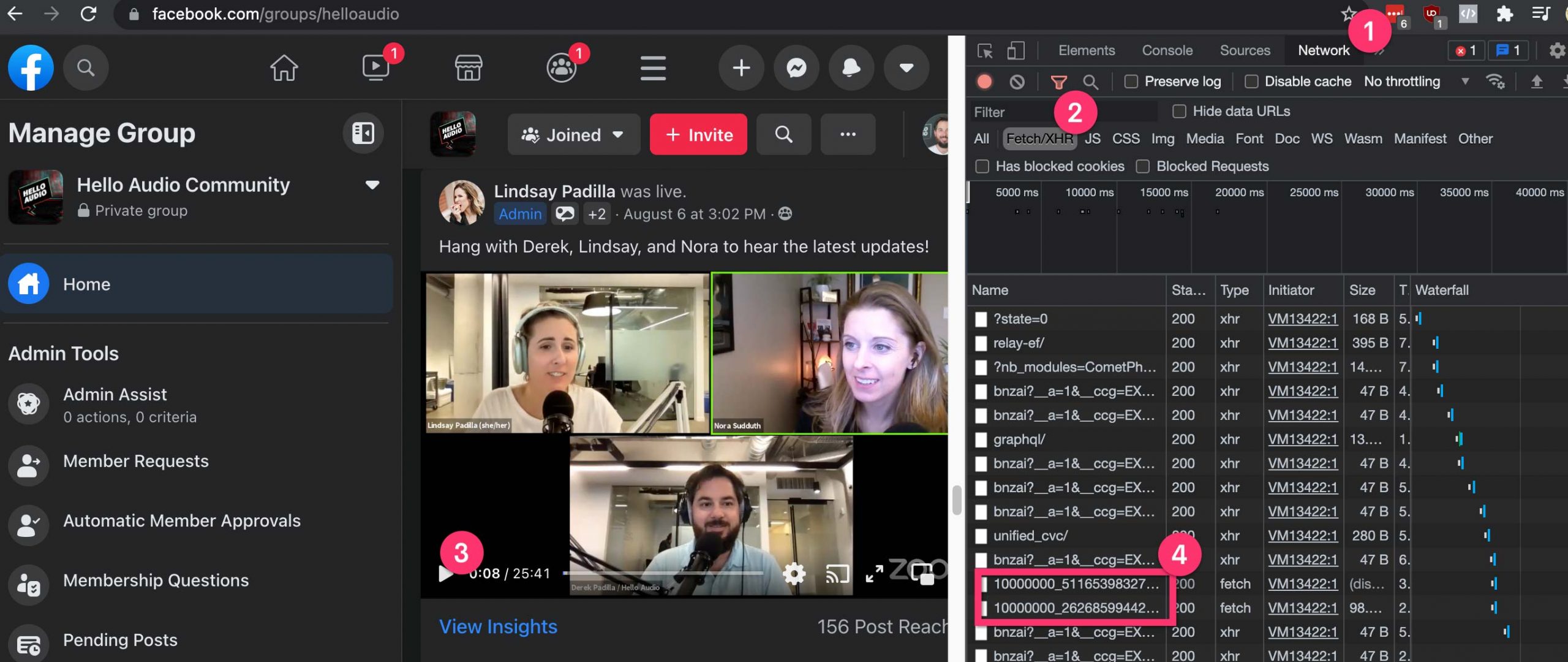The height and width of the screenshot is (662, 1568).
Task: Start recording the network log
Action: tap(986, 81)
